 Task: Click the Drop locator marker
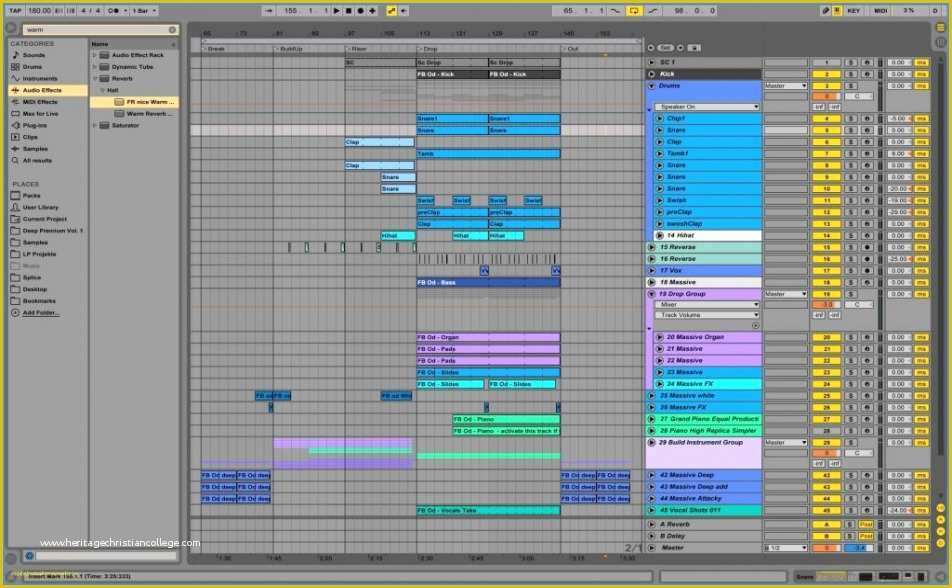429,49
